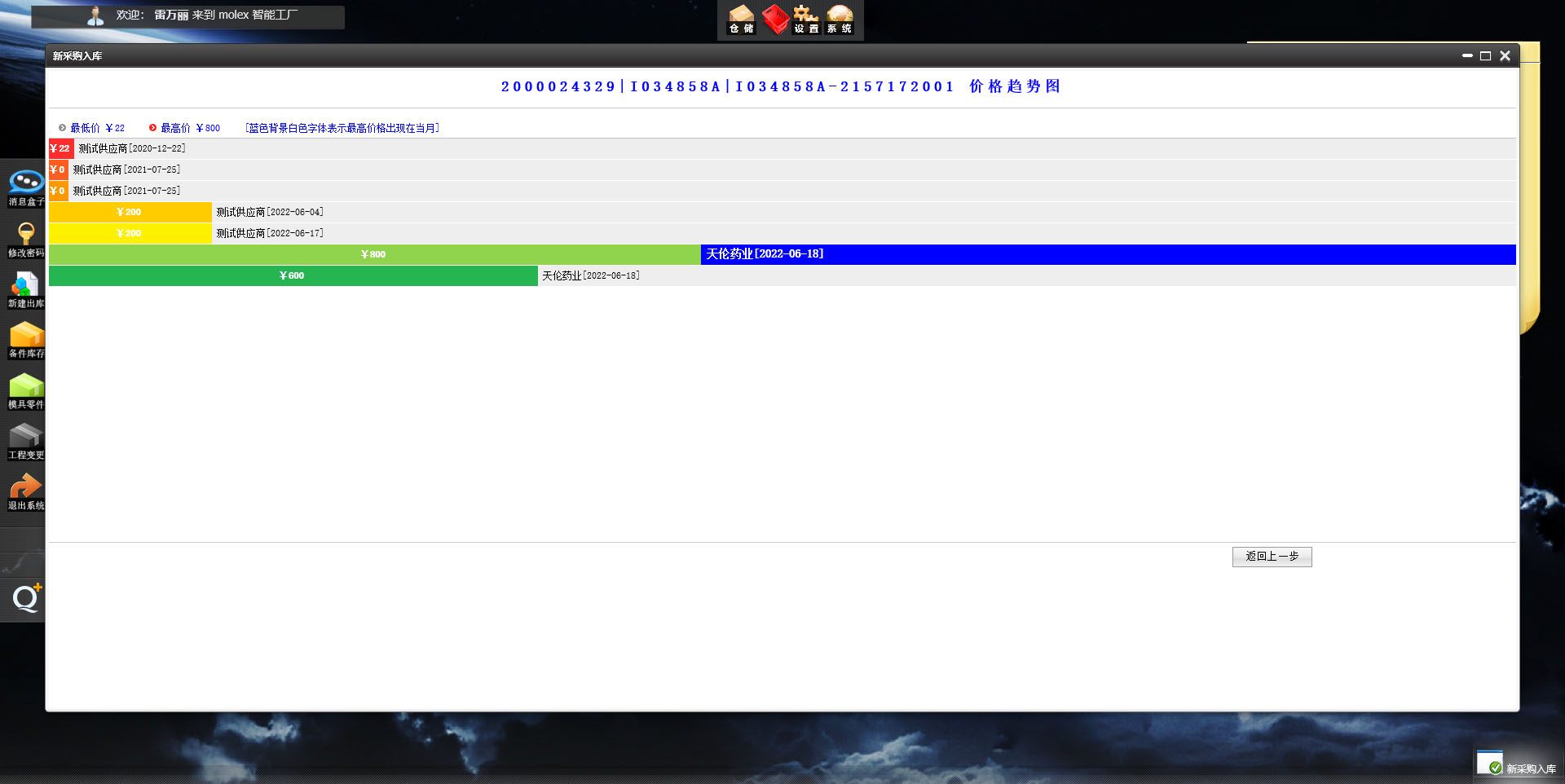Click the 修改密码 key icon
Viewport: 1565px width, 784px height.
25,238
